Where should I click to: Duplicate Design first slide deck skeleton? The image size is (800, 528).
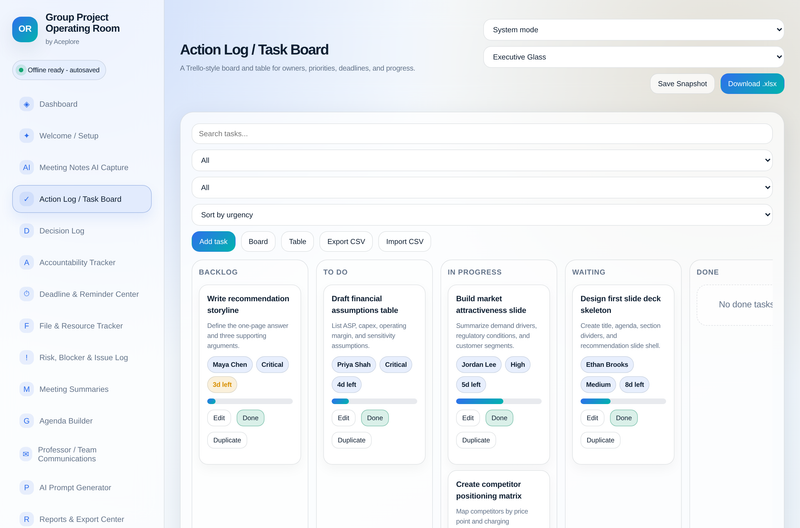pyautogui.click(x=601, y=440)
